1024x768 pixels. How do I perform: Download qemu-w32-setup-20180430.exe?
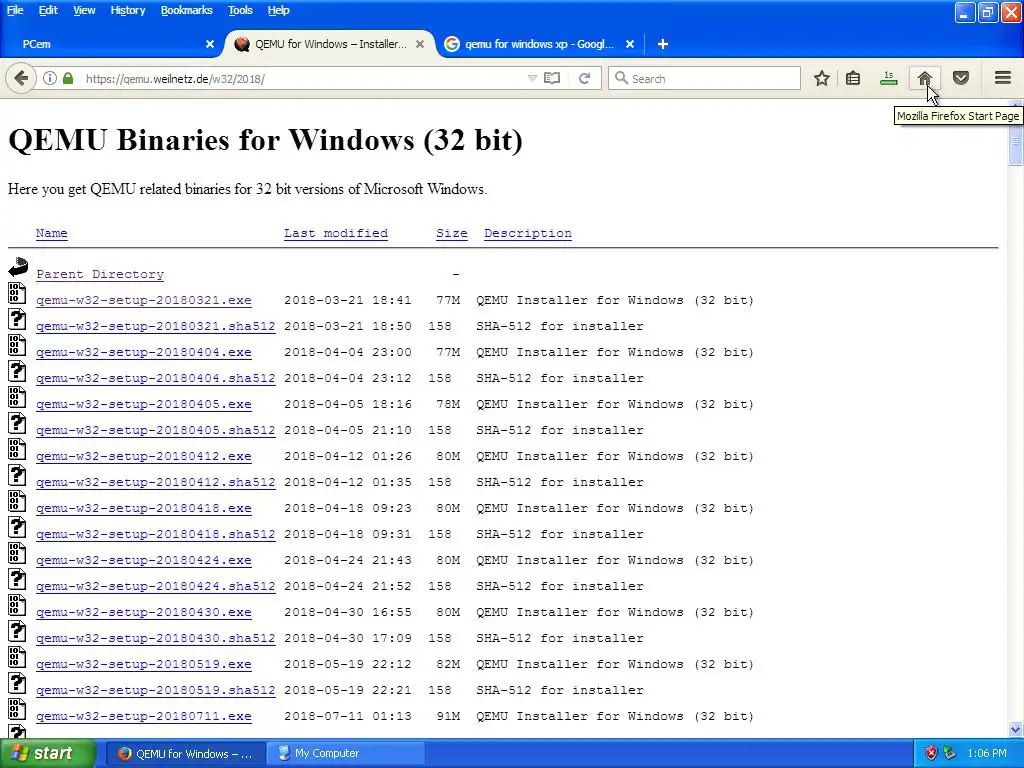(x=144, y=612)
